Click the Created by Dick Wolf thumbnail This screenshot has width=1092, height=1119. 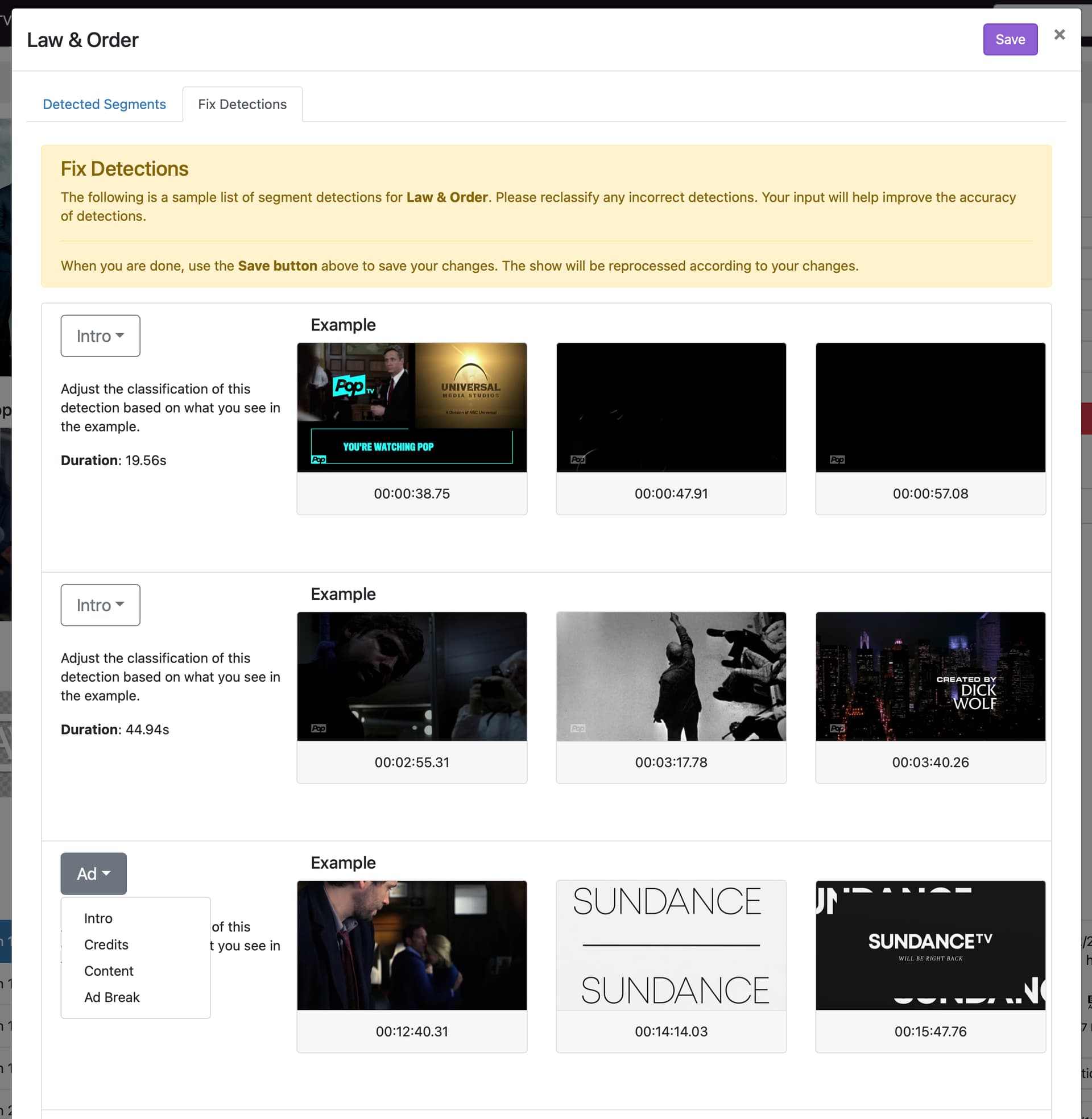click(930, 677)
